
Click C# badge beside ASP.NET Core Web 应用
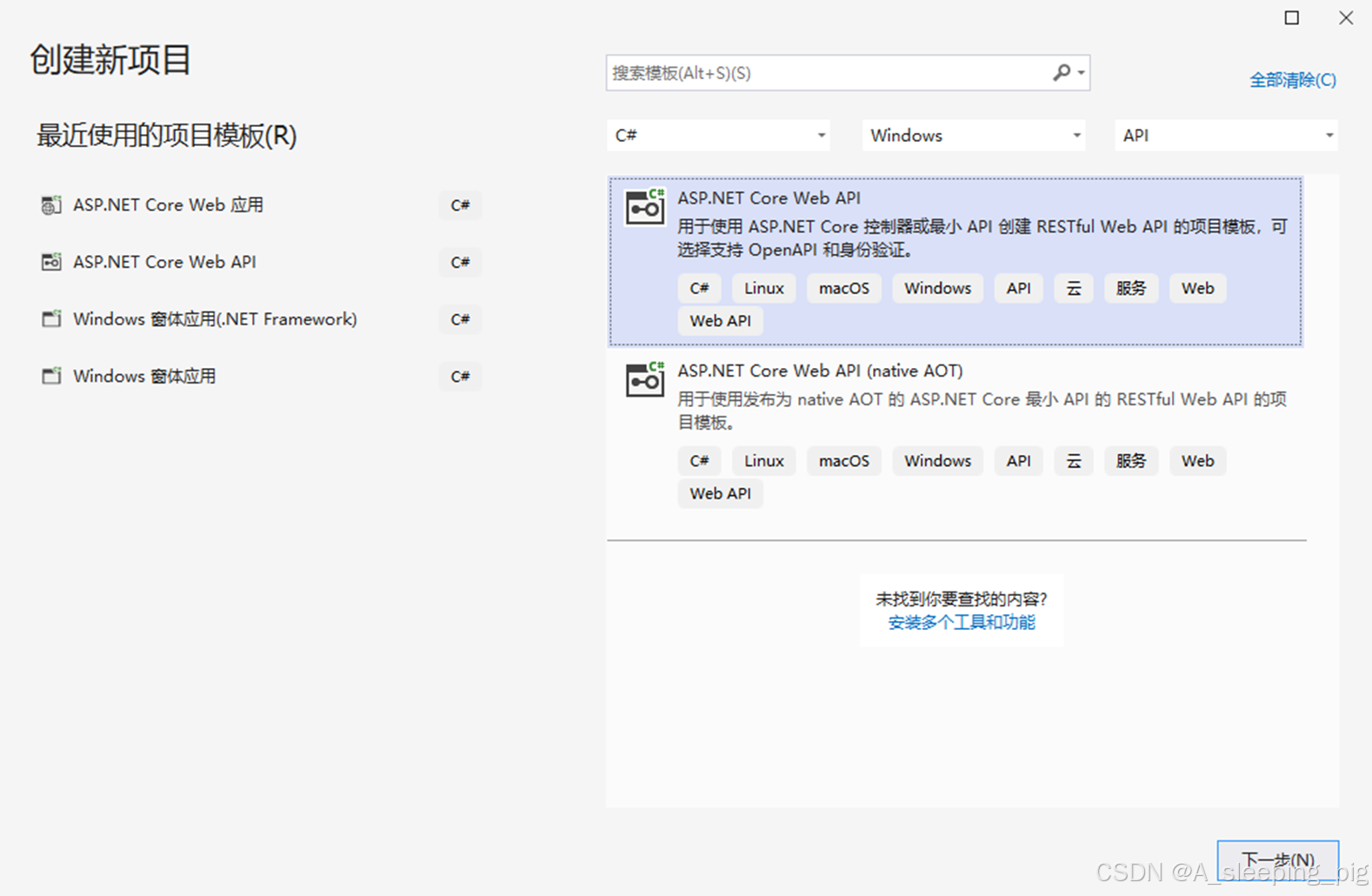461,205
